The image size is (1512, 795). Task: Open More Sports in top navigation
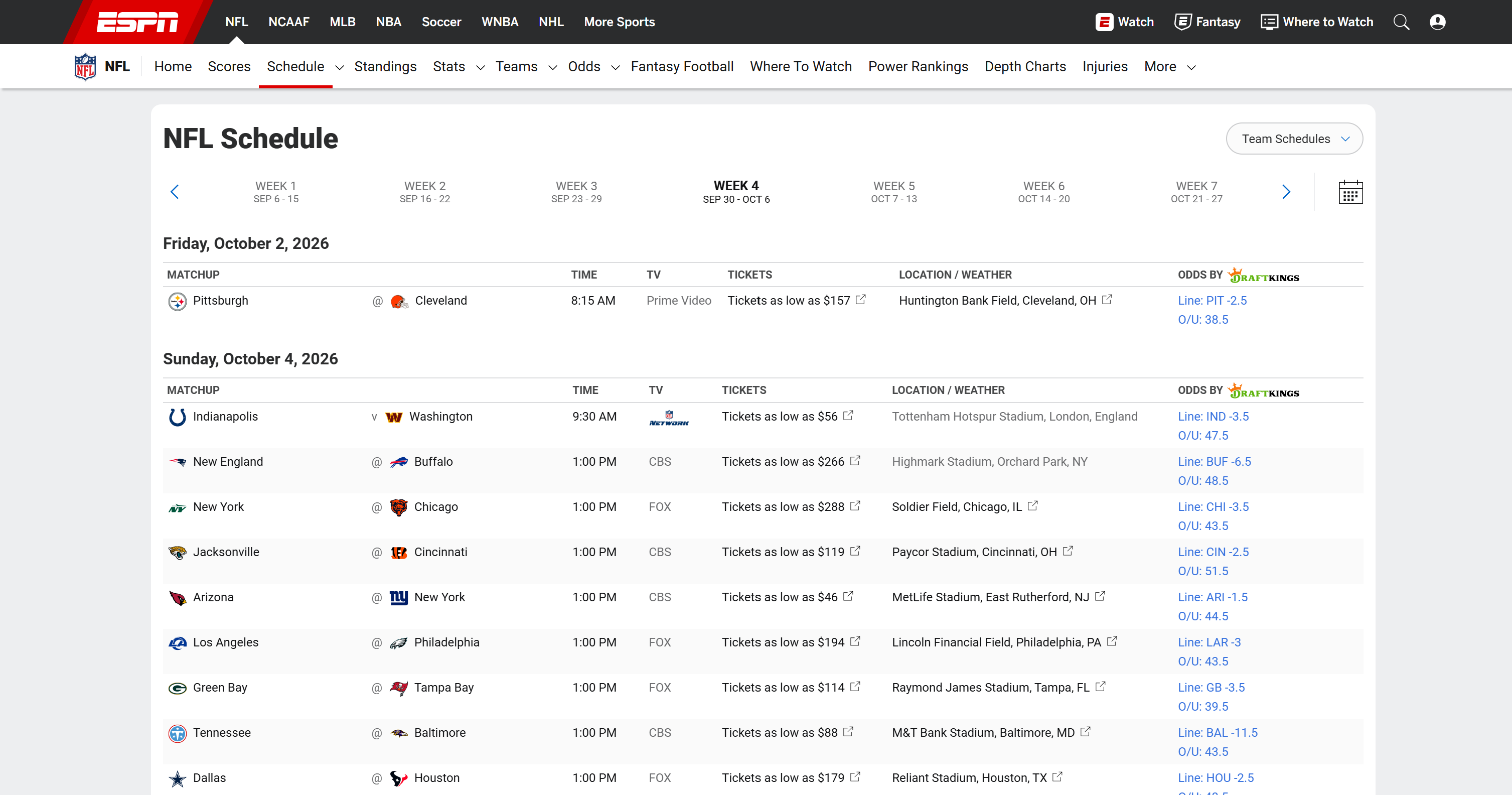coord(619,22)
